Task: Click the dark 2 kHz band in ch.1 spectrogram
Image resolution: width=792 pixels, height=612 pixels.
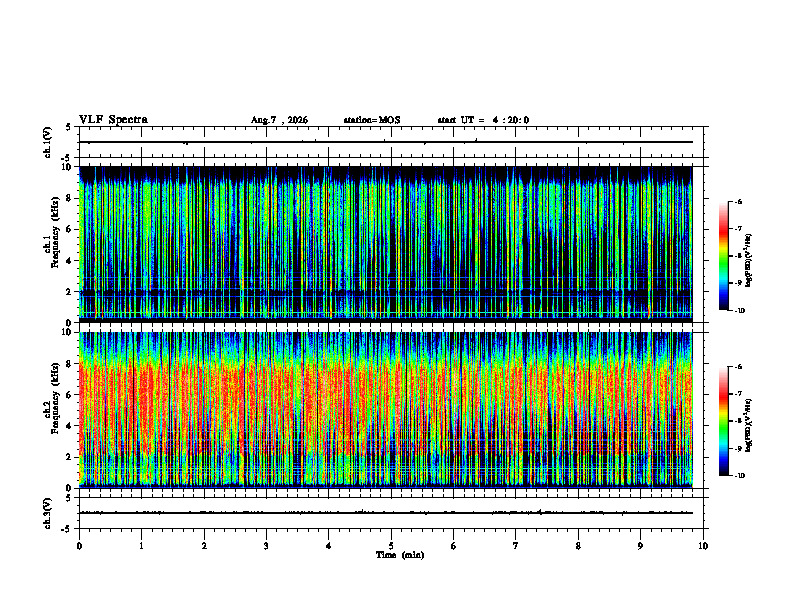Action: [386, 293]
